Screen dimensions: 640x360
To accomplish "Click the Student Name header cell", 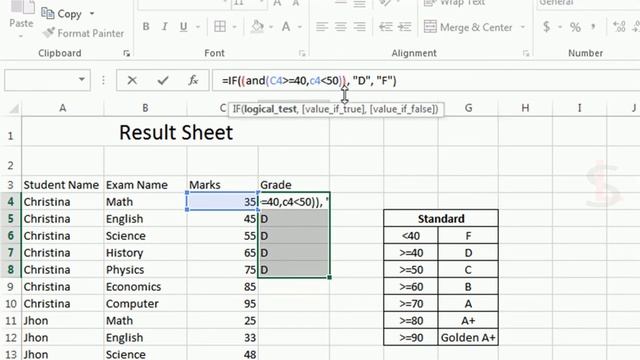I will click(63, 185).
